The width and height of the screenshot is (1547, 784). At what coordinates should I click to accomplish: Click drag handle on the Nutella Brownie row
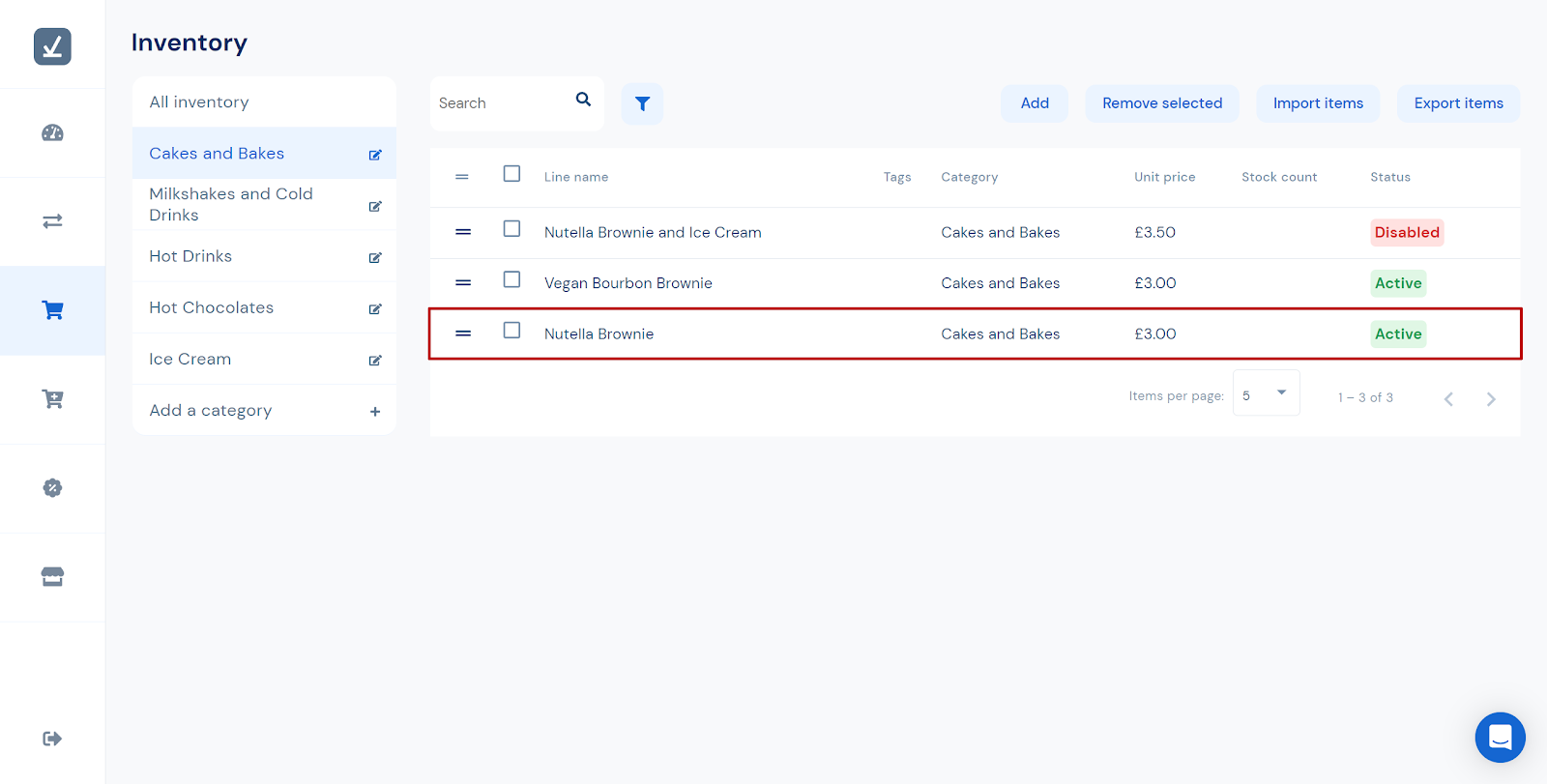tap(463, 334)
